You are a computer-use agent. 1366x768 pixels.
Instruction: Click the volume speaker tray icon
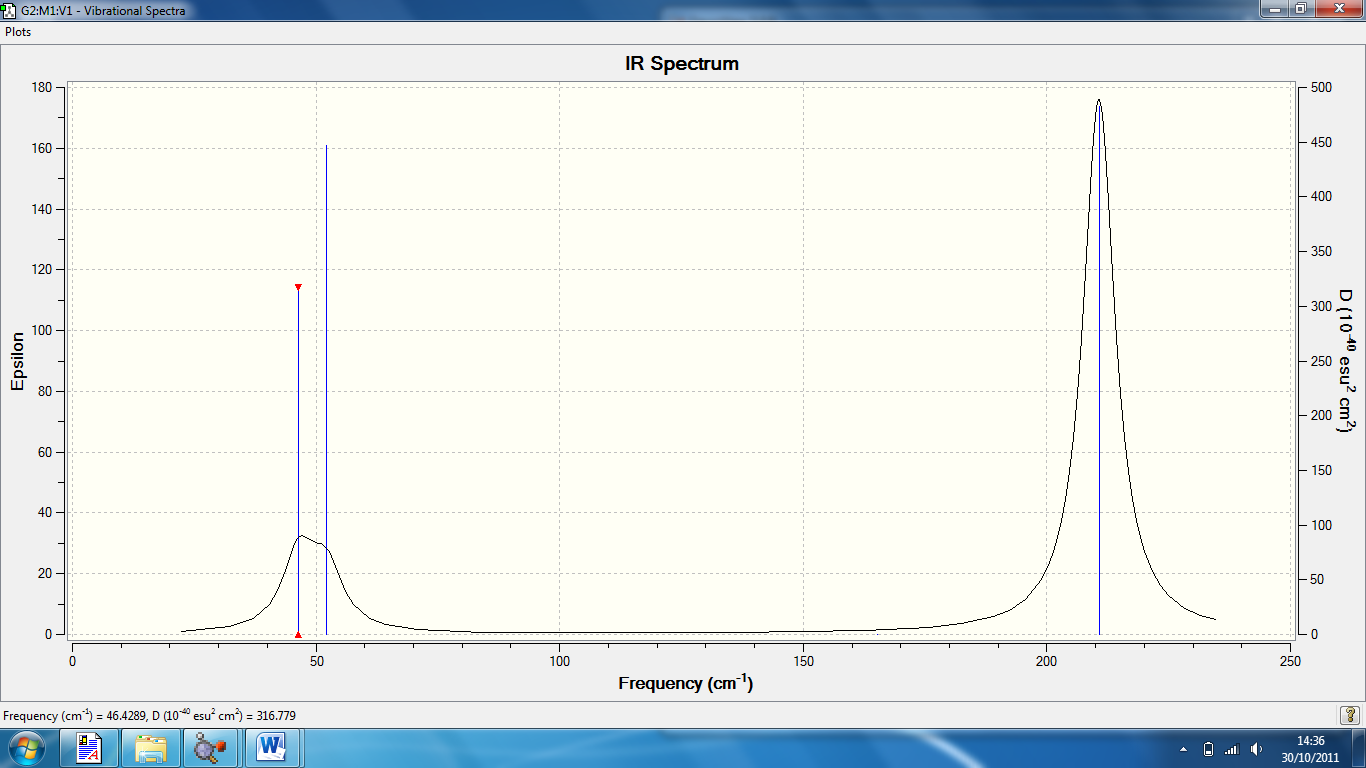coord(1256,749)
